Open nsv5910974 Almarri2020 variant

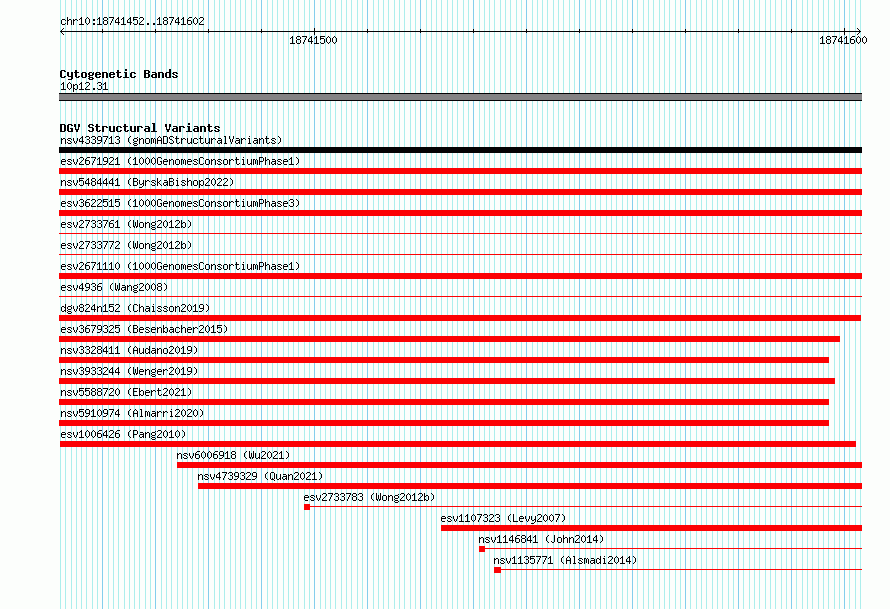point(132,413)
